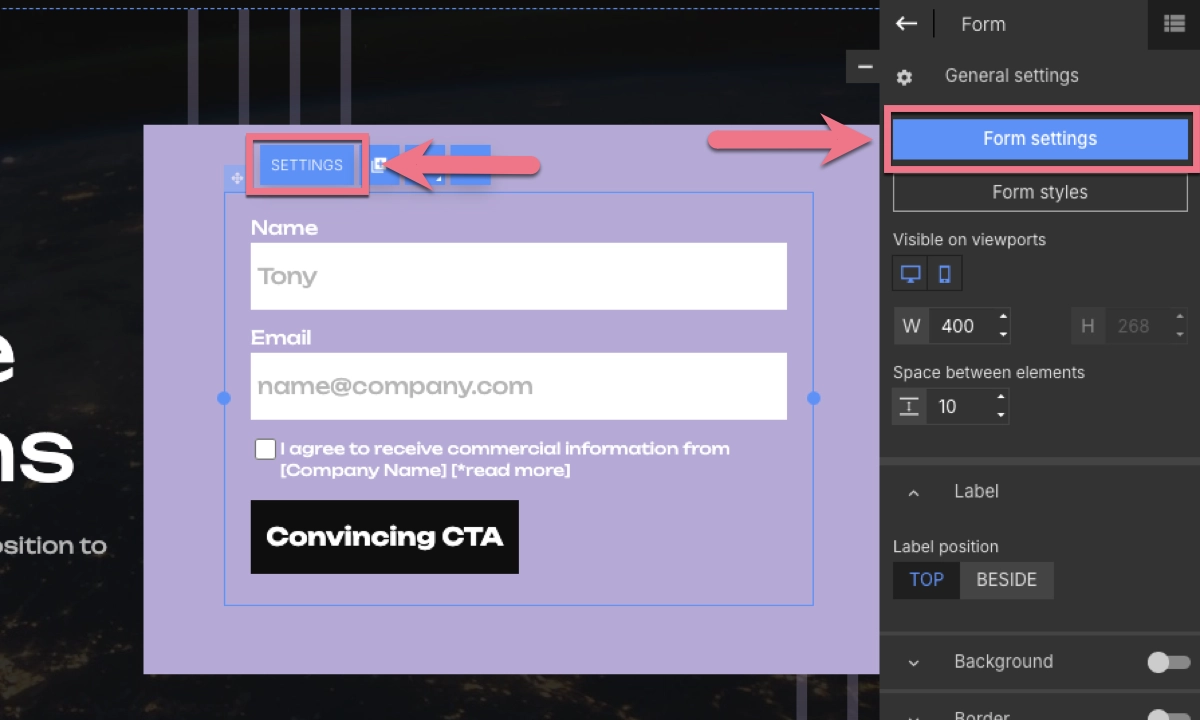Click the duplicate icon in form toolbar

[x=380, y=165]
